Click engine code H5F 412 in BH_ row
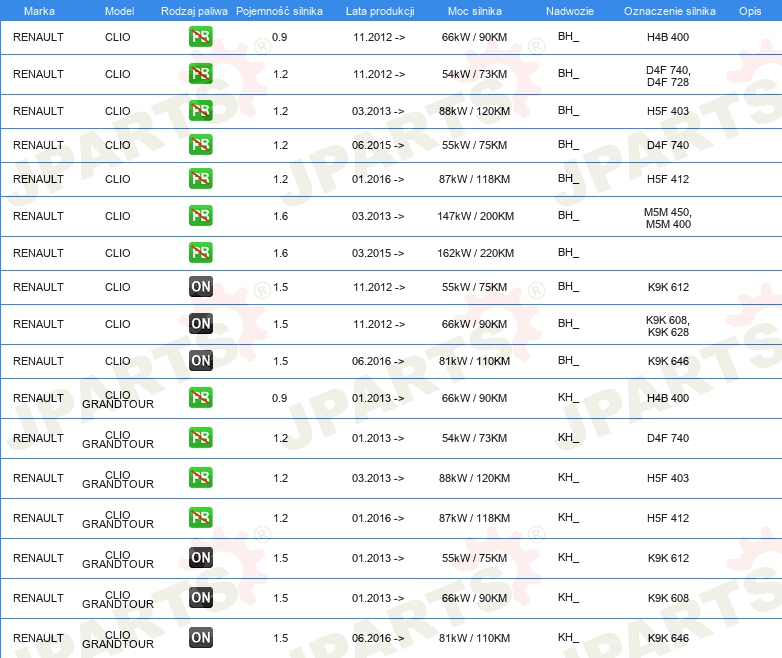Viewport: 782px width, 658px height. click(668, 179)
